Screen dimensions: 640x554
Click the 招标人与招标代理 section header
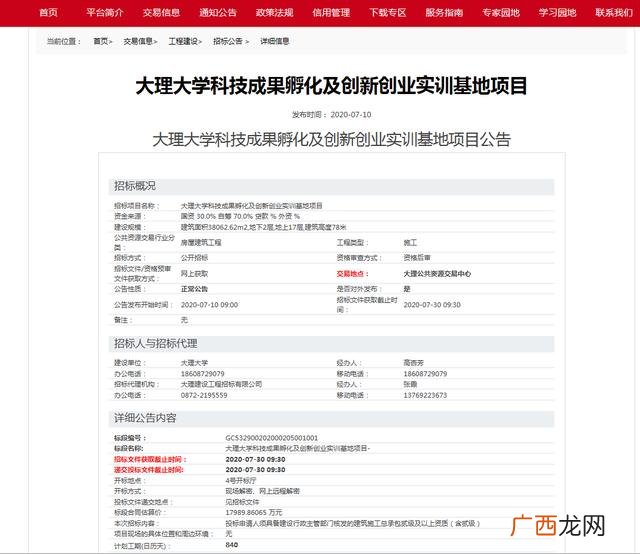331,344
